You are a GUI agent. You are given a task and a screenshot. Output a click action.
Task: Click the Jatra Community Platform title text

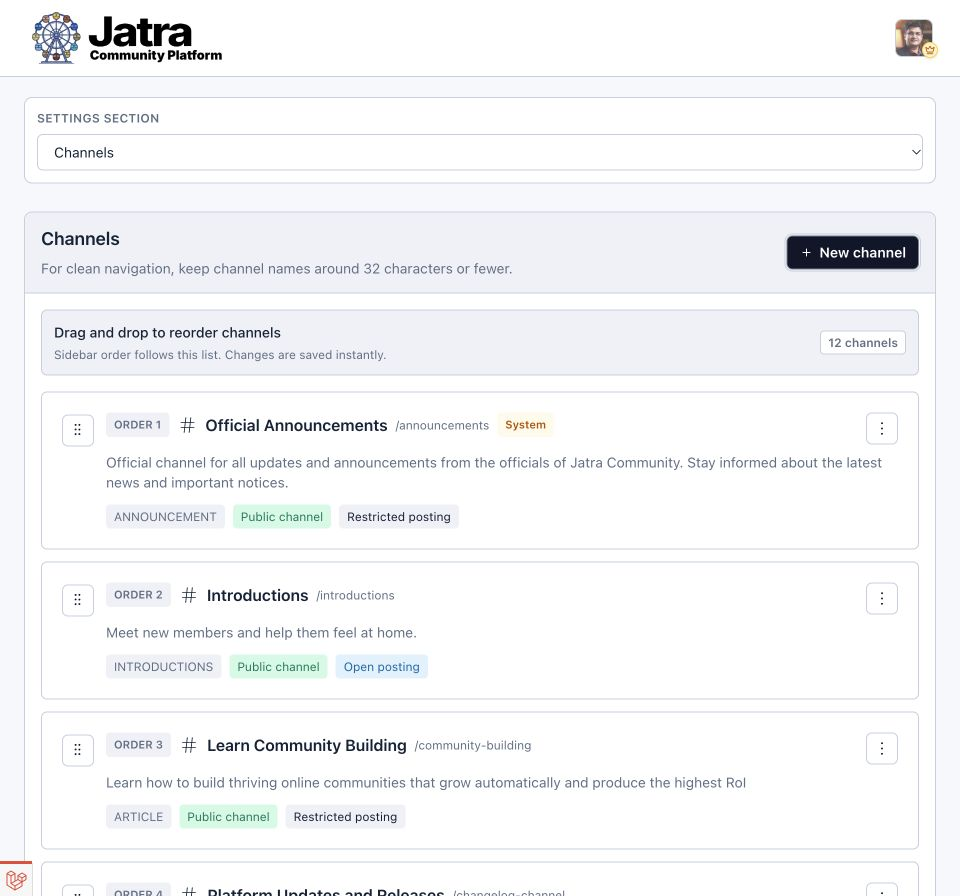[x=156, y=39]
